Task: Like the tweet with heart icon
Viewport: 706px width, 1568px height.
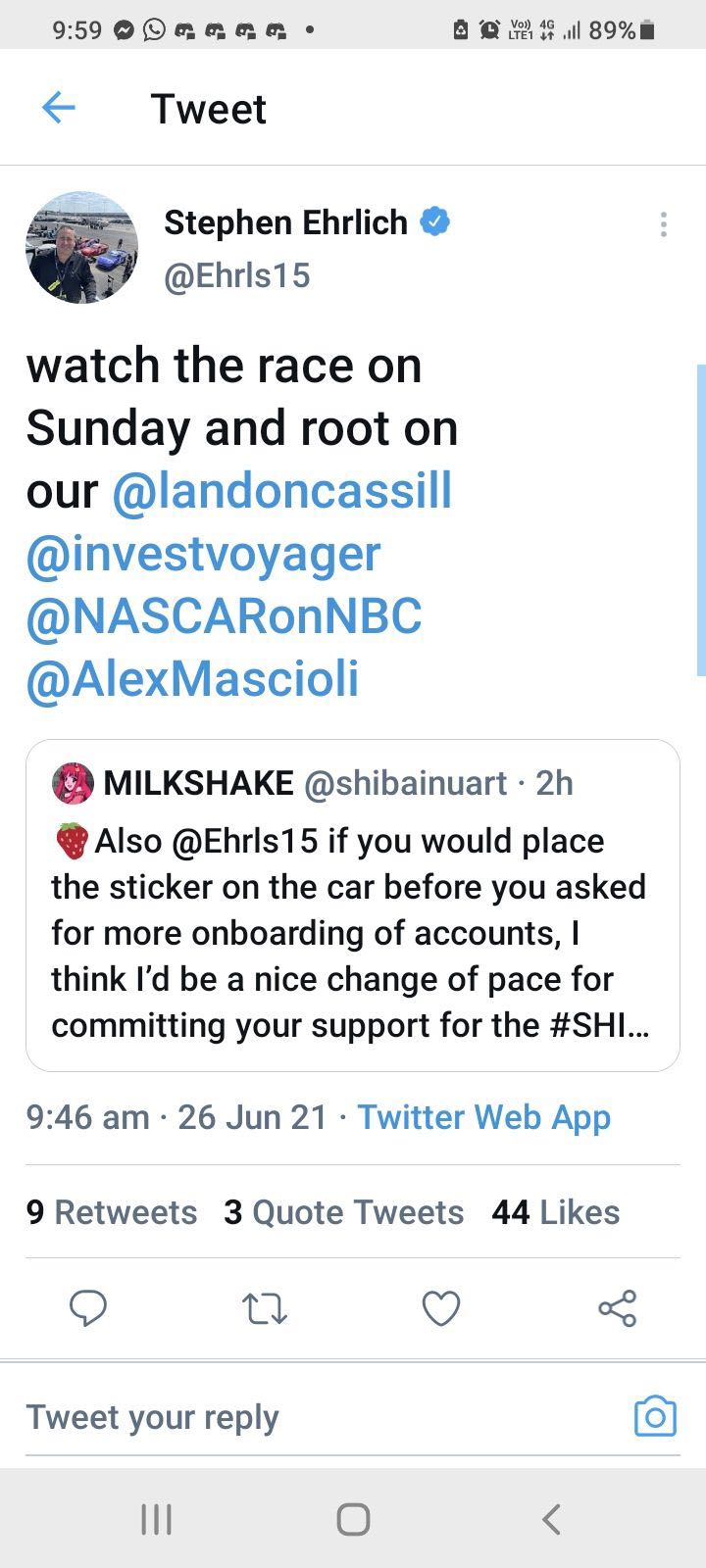Action: (x=440, y=1307)
